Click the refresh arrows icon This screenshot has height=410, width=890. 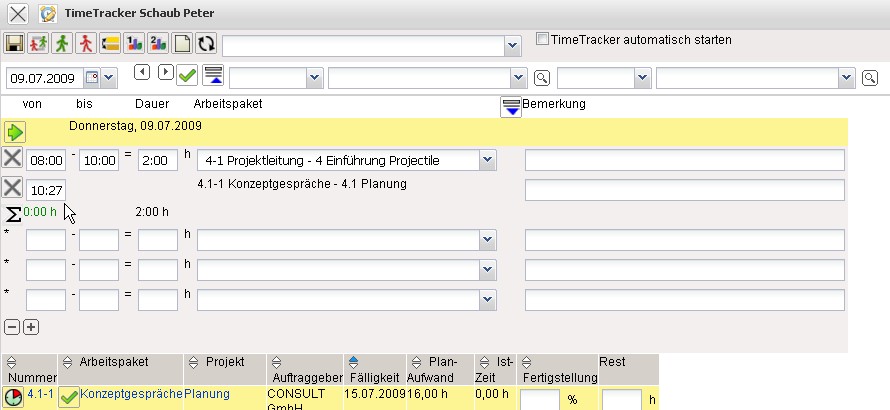click(x=206, y=43)
